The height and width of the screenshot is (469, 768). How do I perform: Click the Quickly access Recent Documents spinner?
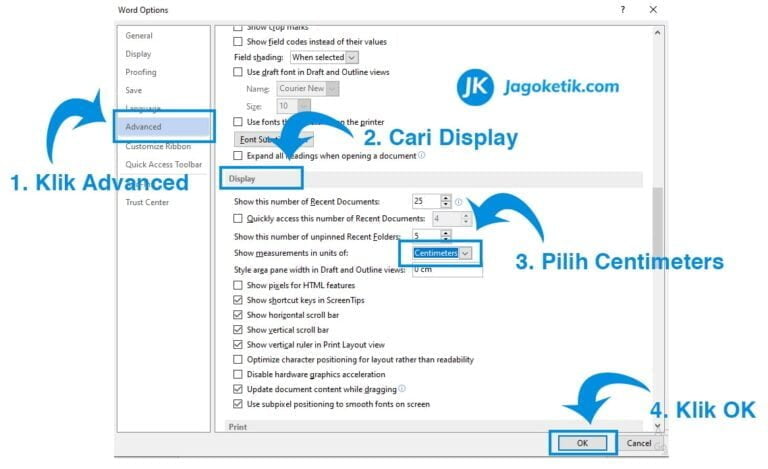466,218
